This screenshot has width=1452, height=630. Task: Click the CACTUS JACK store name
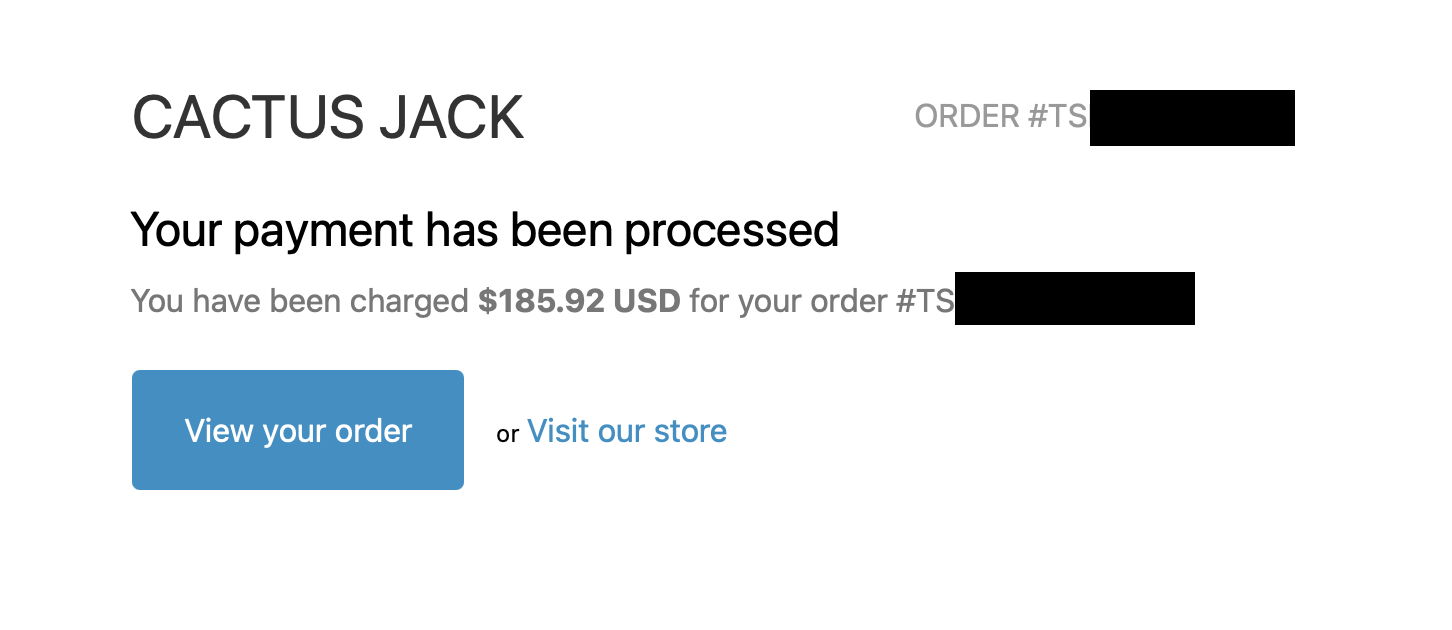(328, 118)
